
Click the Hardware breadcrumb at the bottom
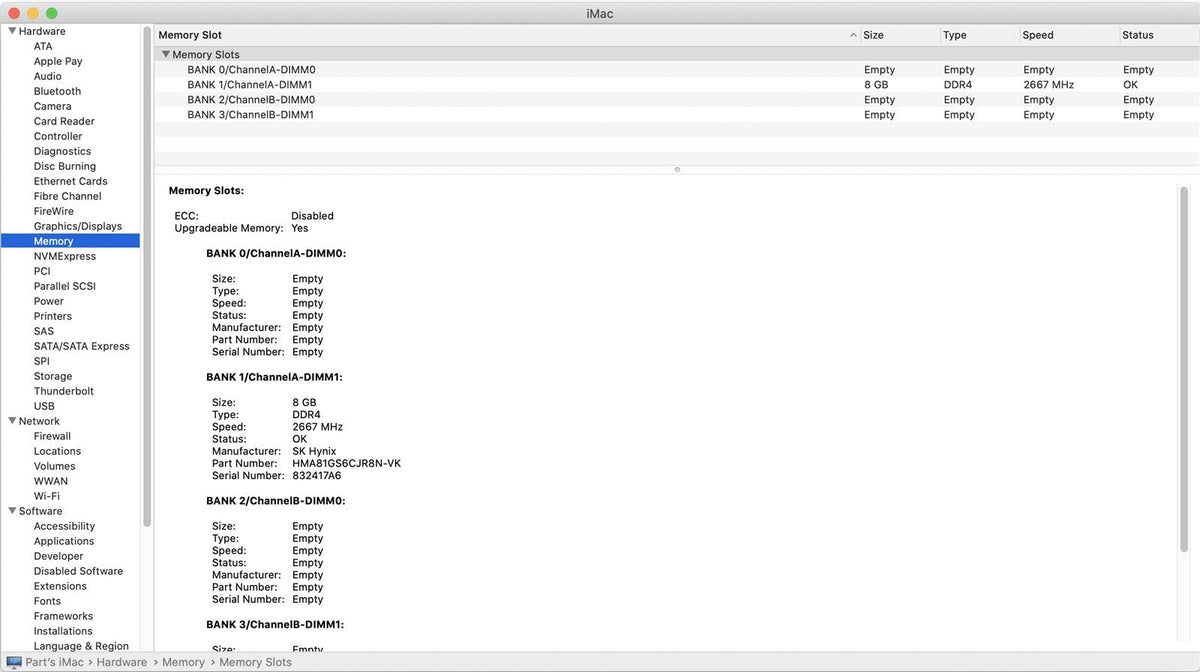click(121, 661)
